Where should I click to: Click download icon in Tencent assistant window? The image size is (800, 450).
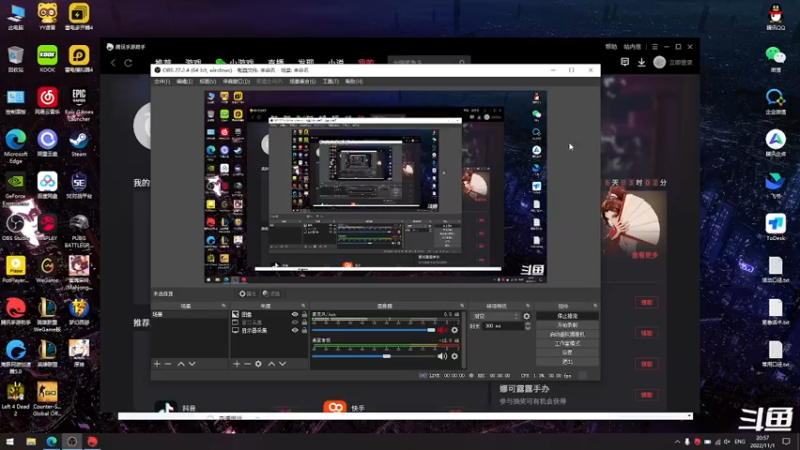tap(641, 62)
